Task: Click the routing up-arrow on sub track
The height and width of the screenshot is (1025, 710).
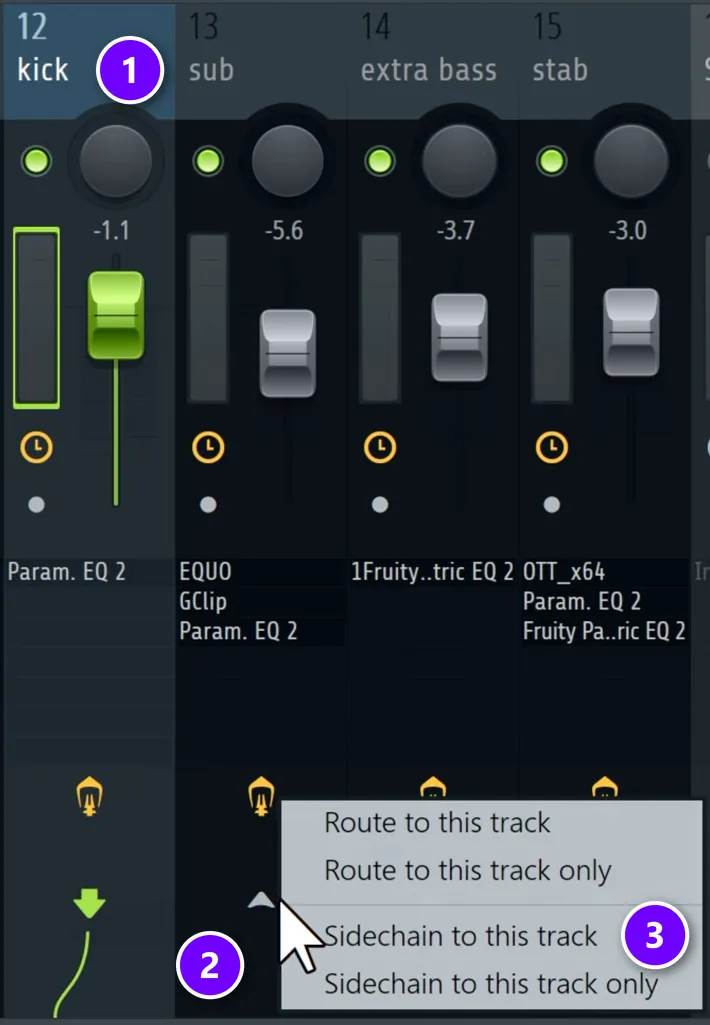Action: [262, 901]
